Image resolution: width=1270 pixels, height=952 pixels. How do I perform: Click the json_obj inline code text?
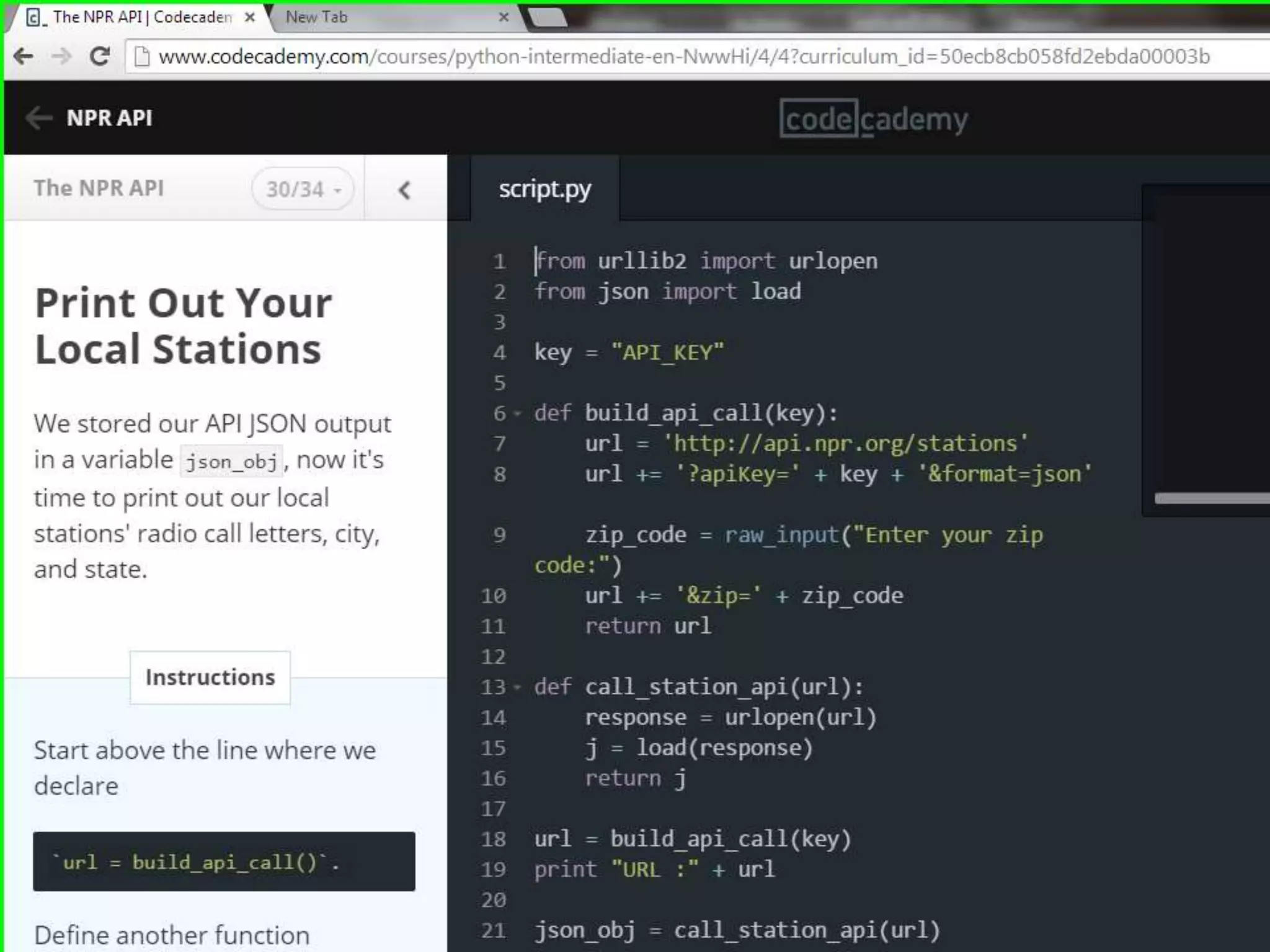pyautogui.click(x=231, y=462)
